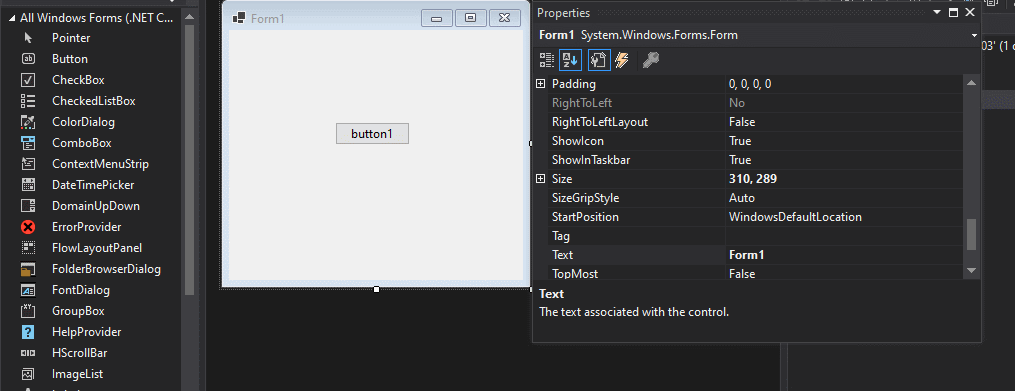The image size is (1015, 391).
Task: Select the RightToLeft property row
Action: [755, 103]
